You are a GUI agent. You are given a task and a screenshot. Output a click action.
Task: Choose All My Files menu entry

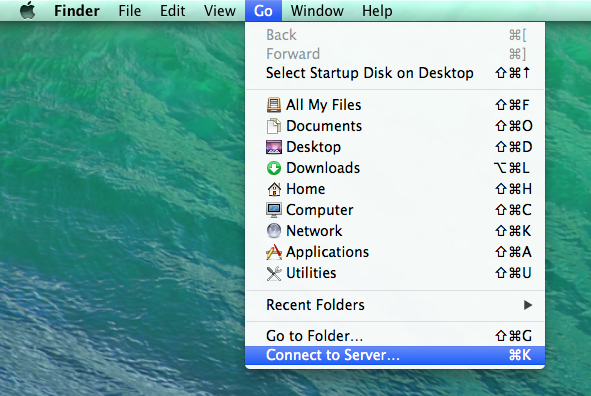click(x=395, y=105)
